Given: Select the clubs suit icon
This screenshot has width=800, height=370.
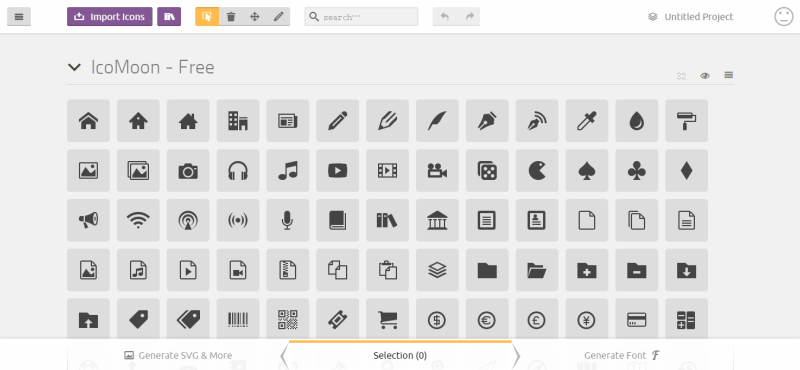Looking at the screenshot, I should pyautogui.click(x=637, y=170).
